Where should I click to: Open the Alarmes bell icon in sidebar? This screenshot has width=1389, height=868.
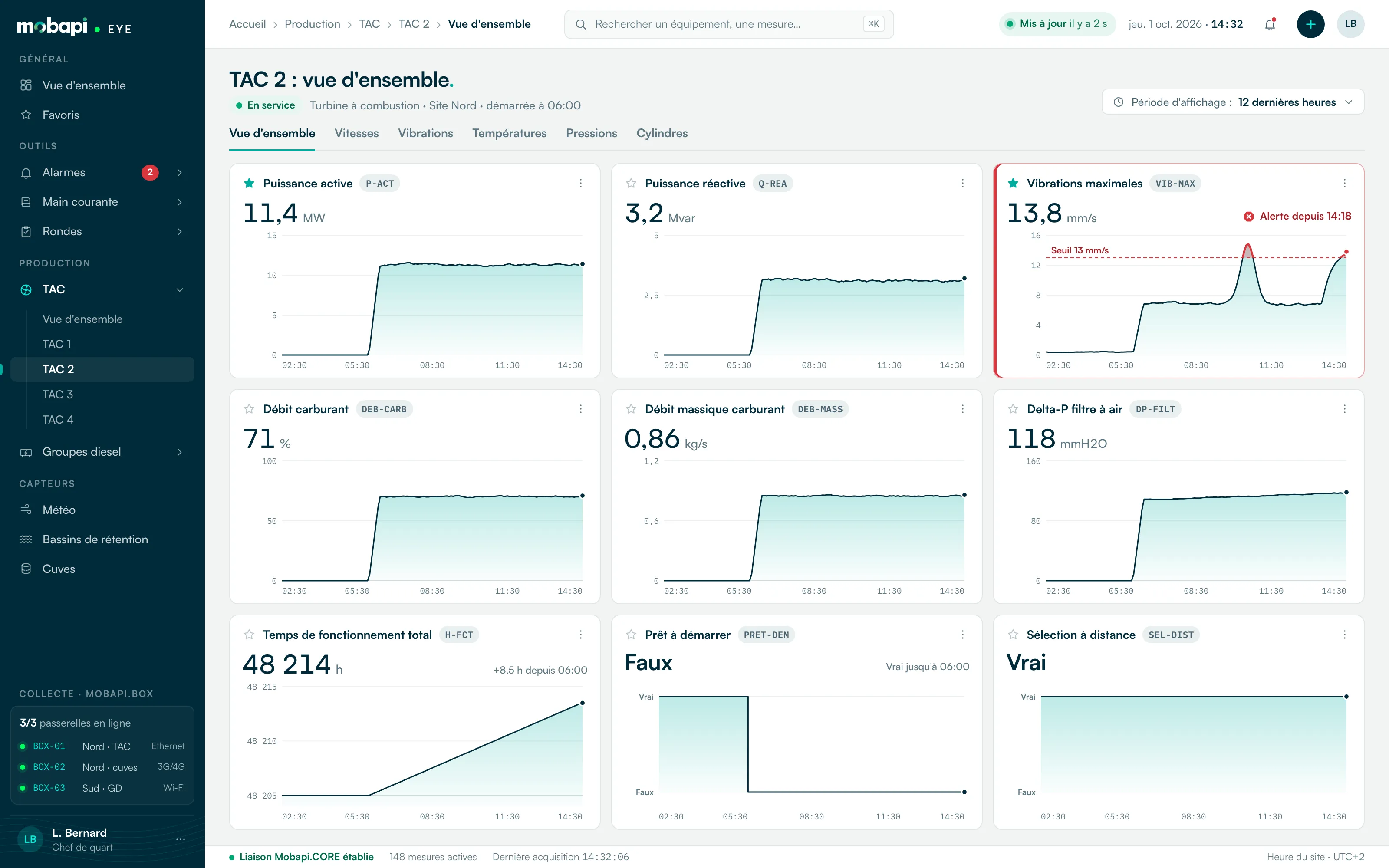click(x=26, y=173)
